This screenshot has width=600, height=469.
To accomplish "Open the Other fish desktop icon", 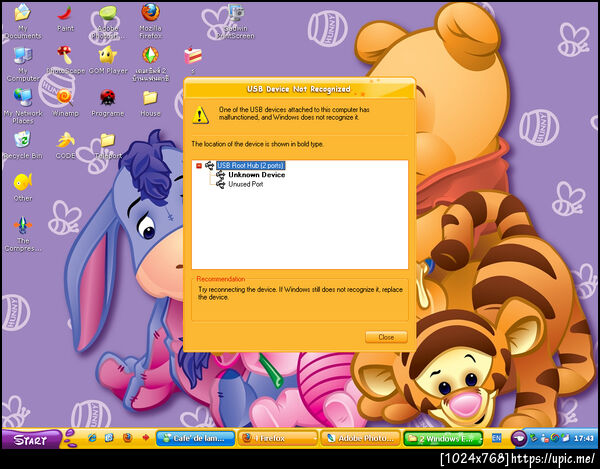I will pos(23,188).
